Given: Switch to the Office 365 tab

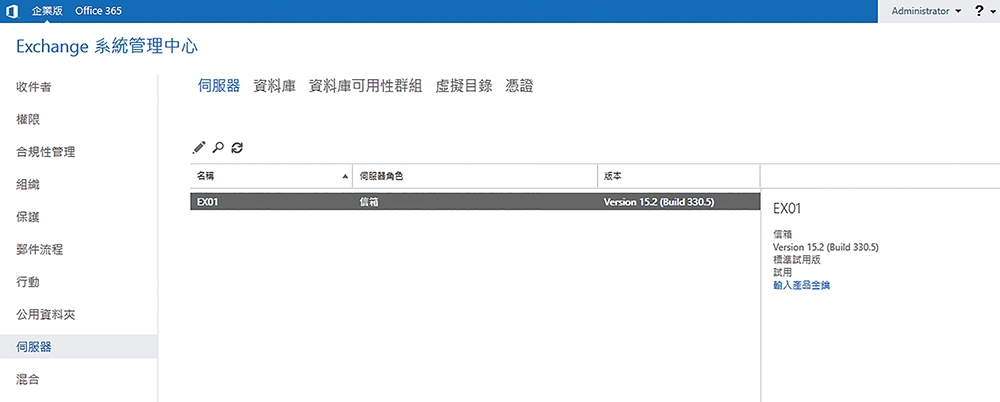Looking at the screenshot, I should [x=98, y=11].
